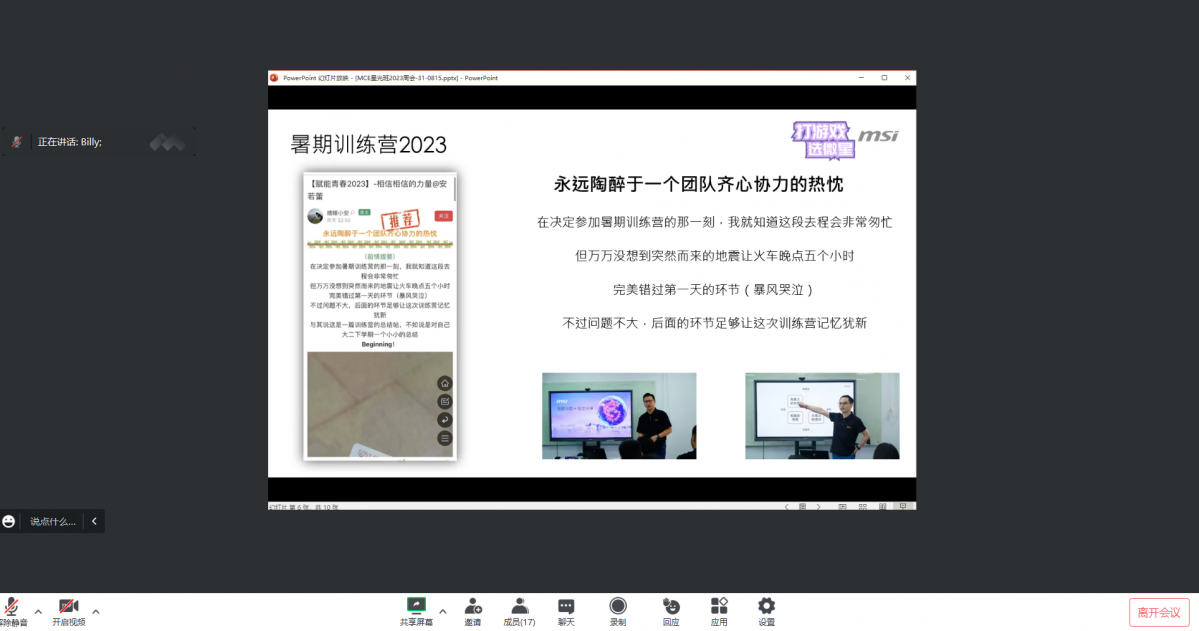Go to next slide arrow in PowerPoint status bar
The width and height of the screenshot is (1199, 631).
pos(818,507)
